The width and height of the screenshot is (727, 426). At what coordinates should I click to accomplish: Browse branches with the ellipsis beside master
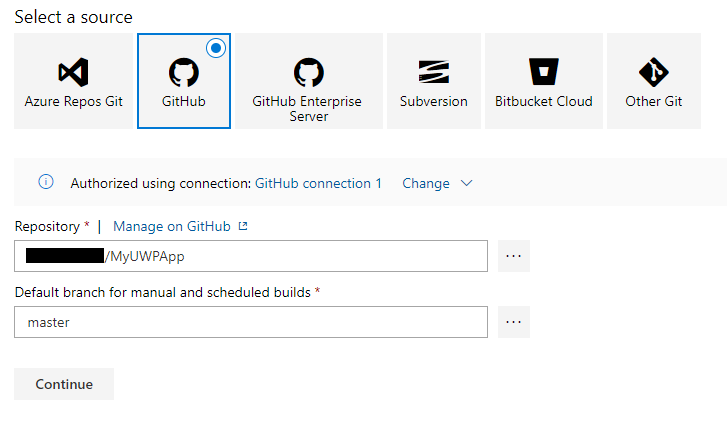click(514, 322)
